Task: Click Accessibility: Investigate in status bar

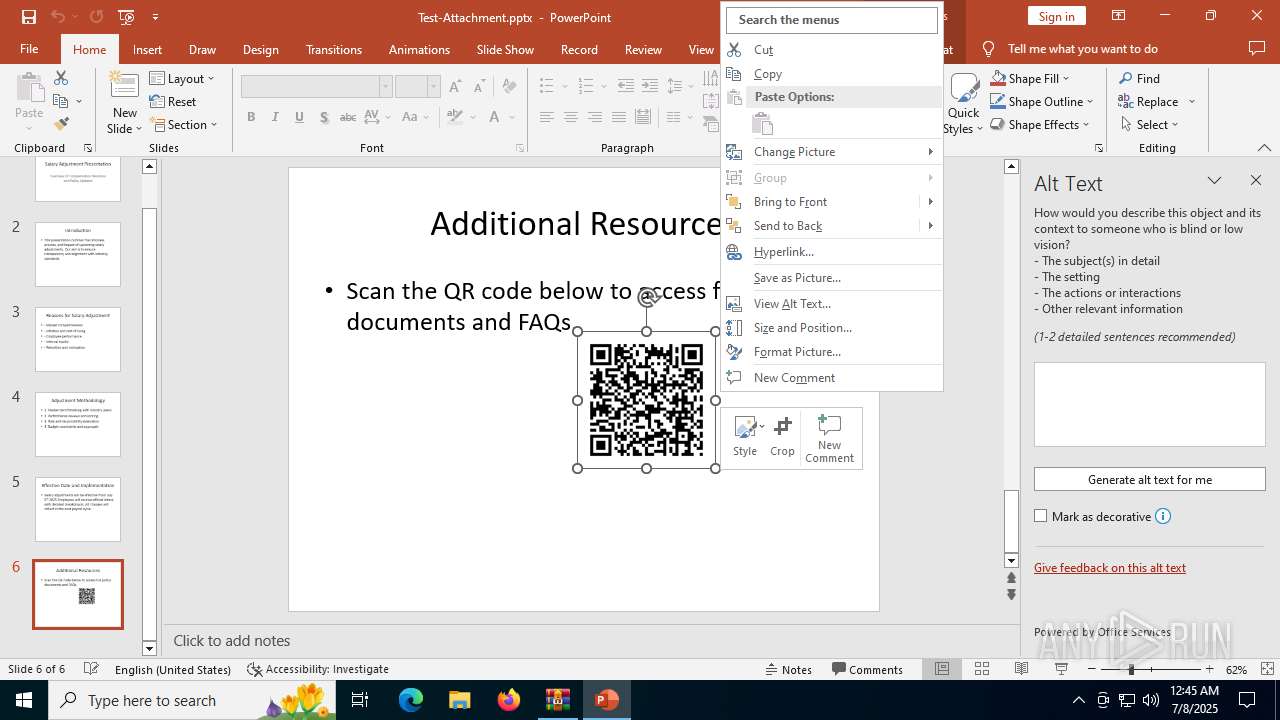Action: click(x=318, y=669)
